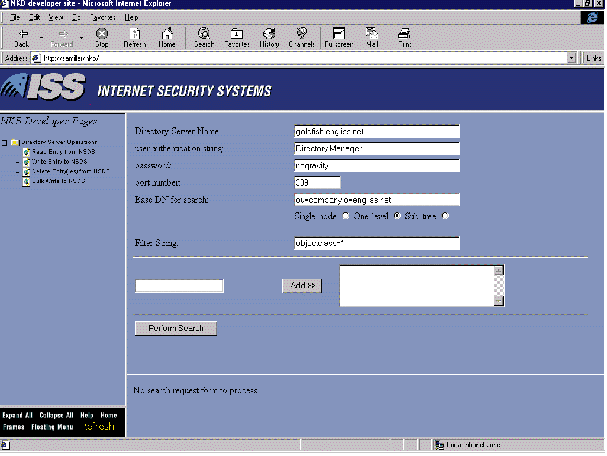Screen dimensions: 607x456
Task: Click the Stop icon in the toolbar
Action: click(x=102, y=37)
